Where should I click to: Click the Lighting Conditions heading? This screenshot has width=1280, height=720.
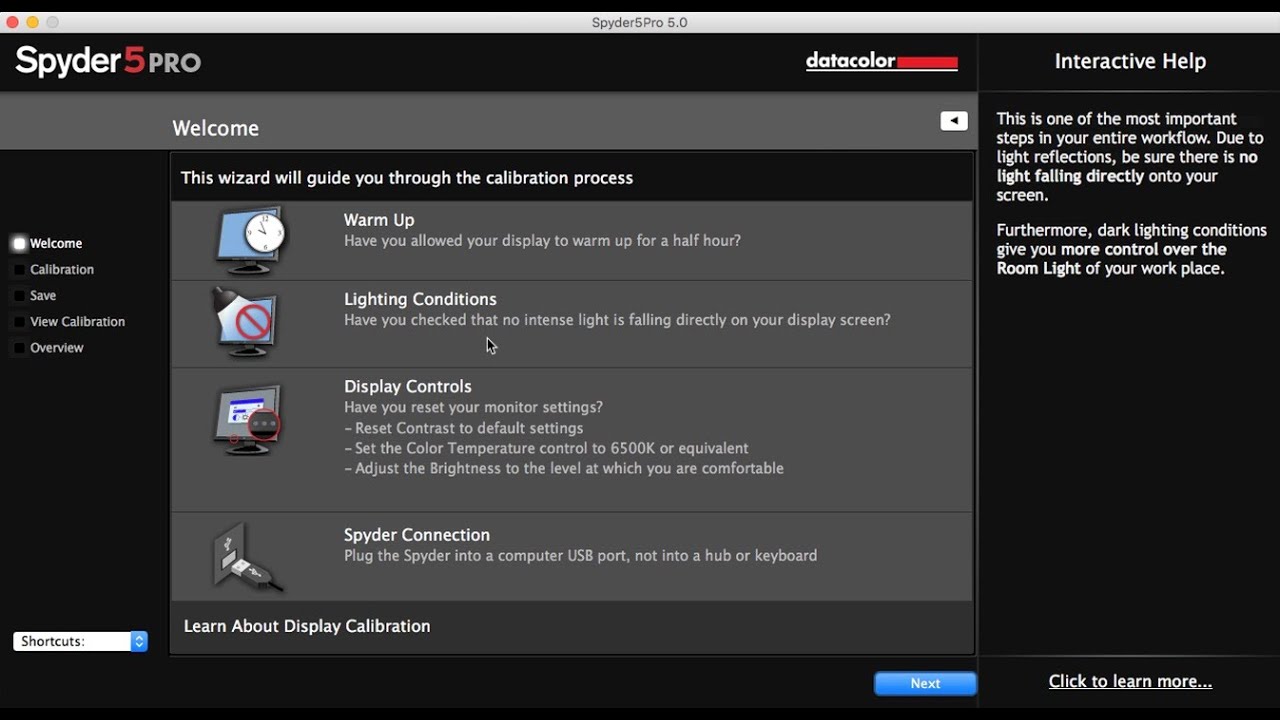click(x=420, y=299)
